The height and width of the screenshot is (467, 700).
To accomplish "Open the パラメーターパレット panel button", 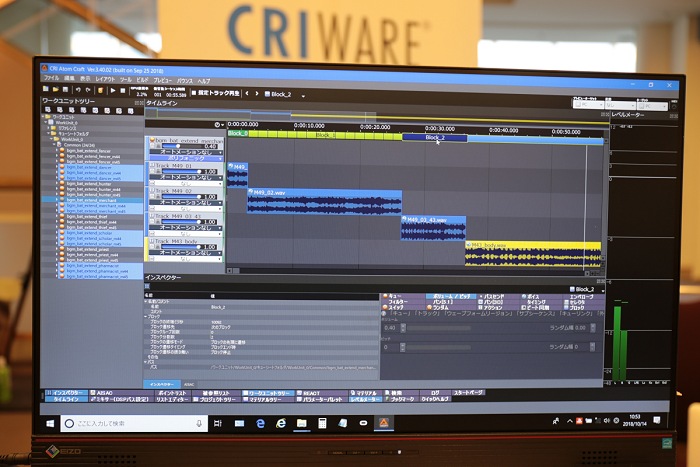I will tap(321, 400).
